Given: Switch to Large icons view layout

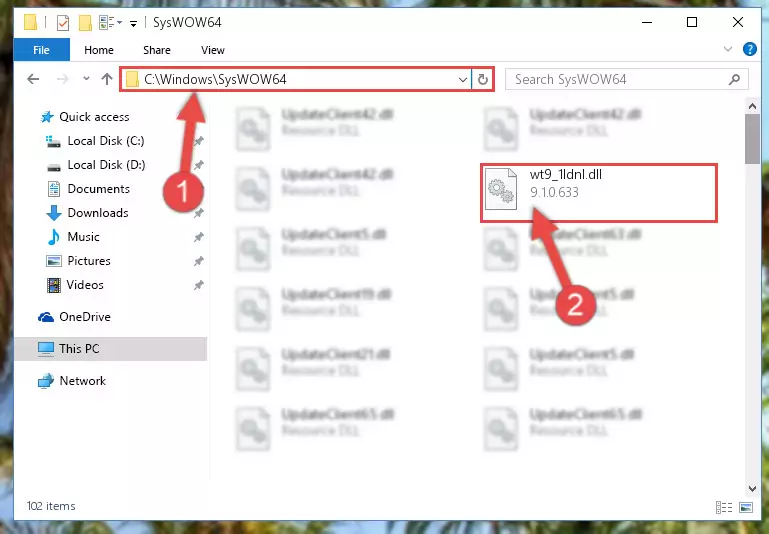Looking at the screenshot, I should click(x=746, y=508).
